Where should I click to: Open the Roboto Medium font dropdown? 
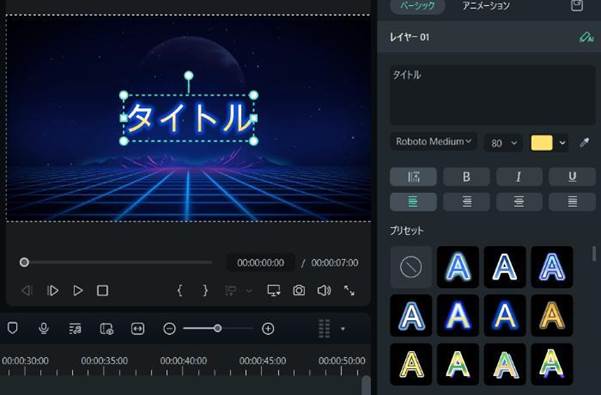(x=433, y=142)
